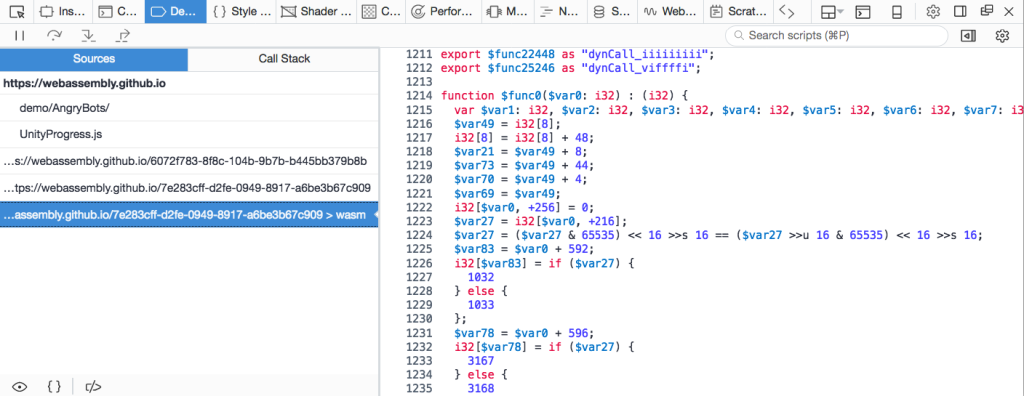1024x396 pixels.
Task: Switch to the Call Stack pane
Action: (x=283, y=59)
